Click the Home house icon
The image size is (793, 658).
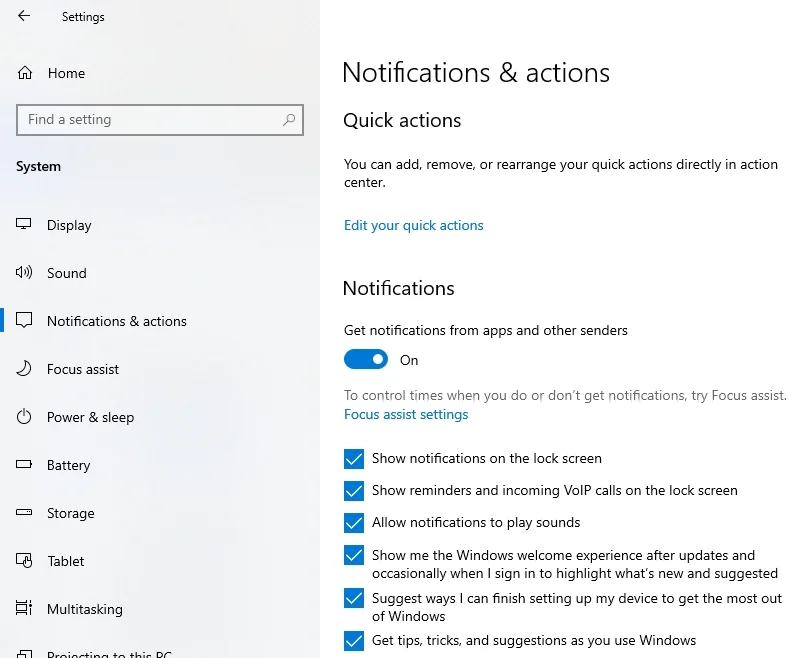pos(25,73)
